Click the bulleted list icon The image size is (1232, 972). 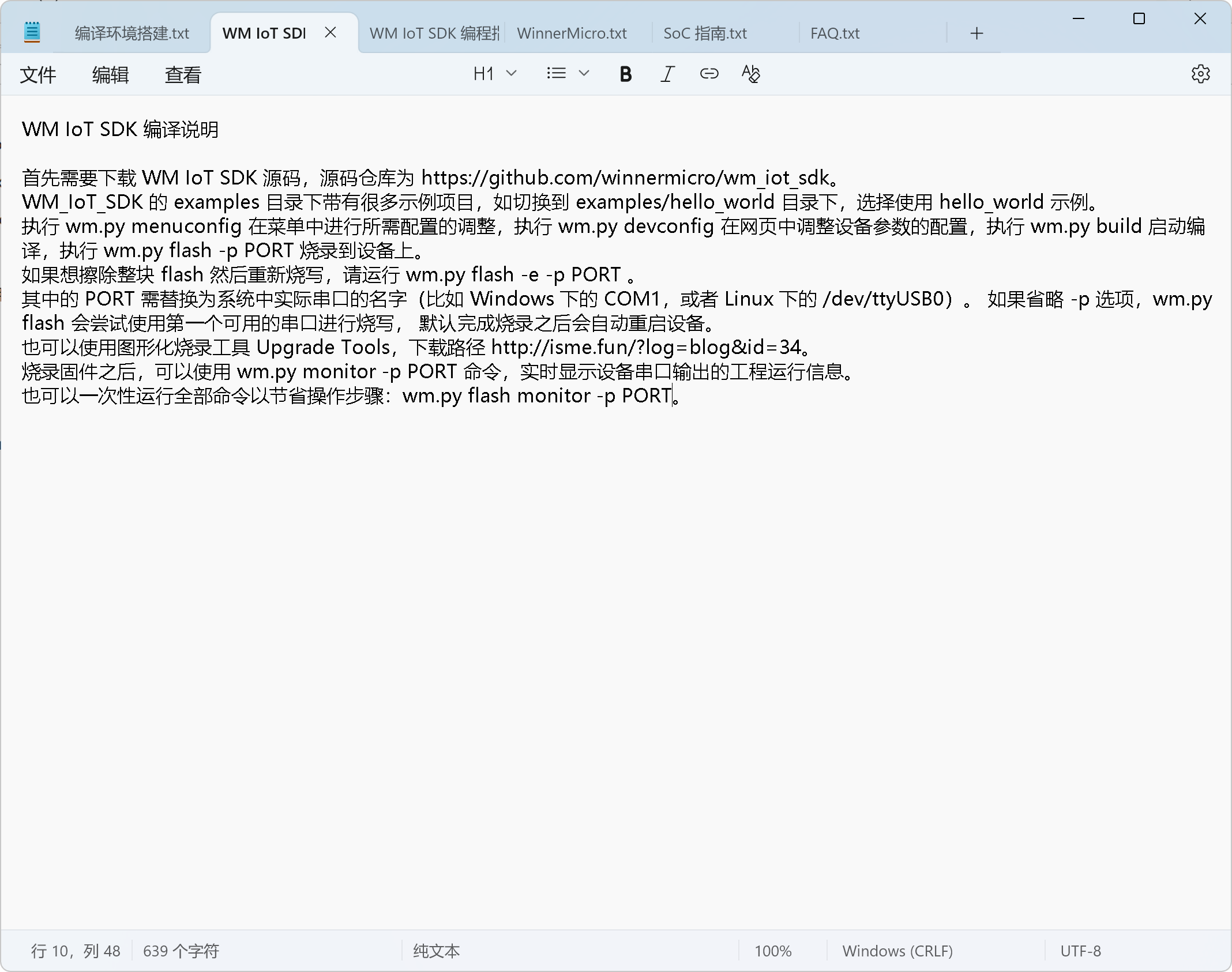[556, 74]
